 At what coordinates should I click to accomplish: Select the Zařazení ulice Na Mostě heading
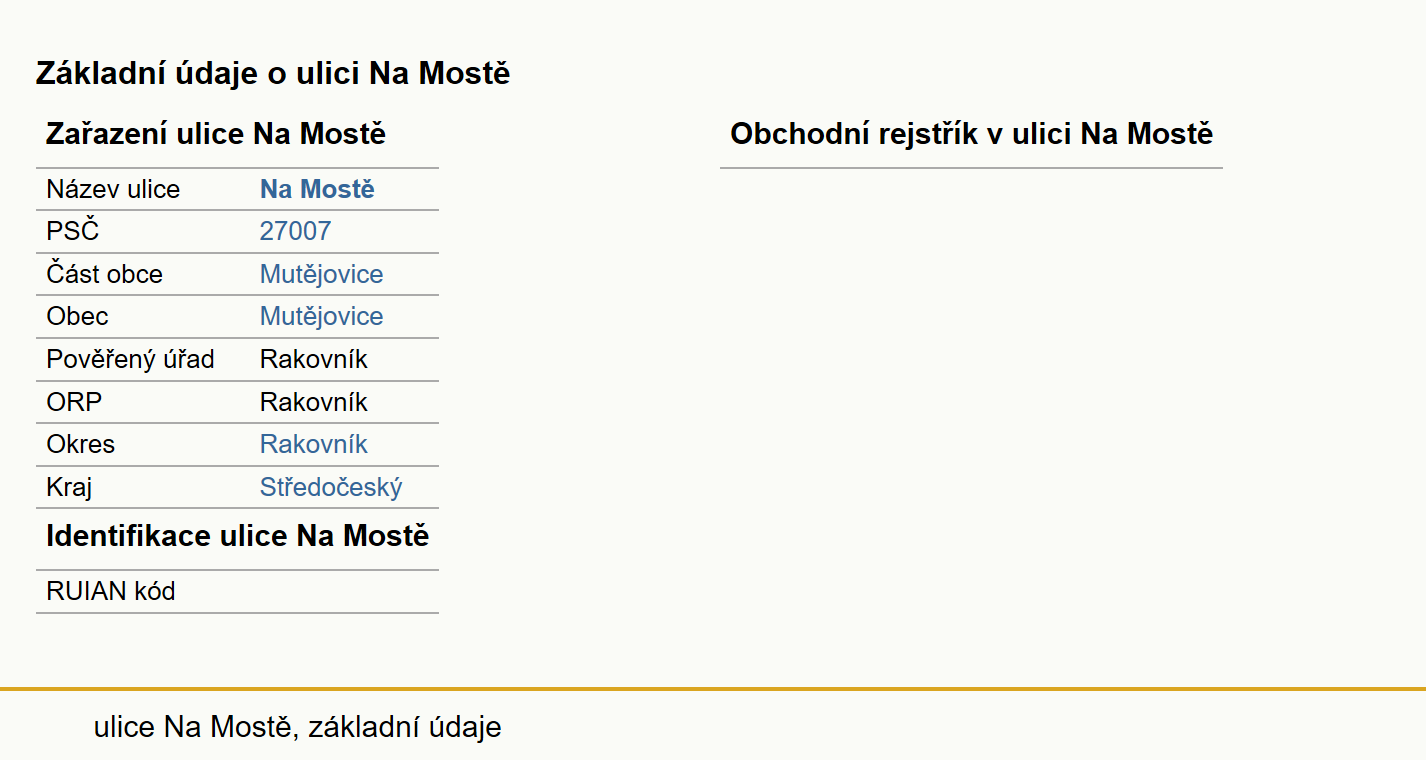[x=216, y=134]
